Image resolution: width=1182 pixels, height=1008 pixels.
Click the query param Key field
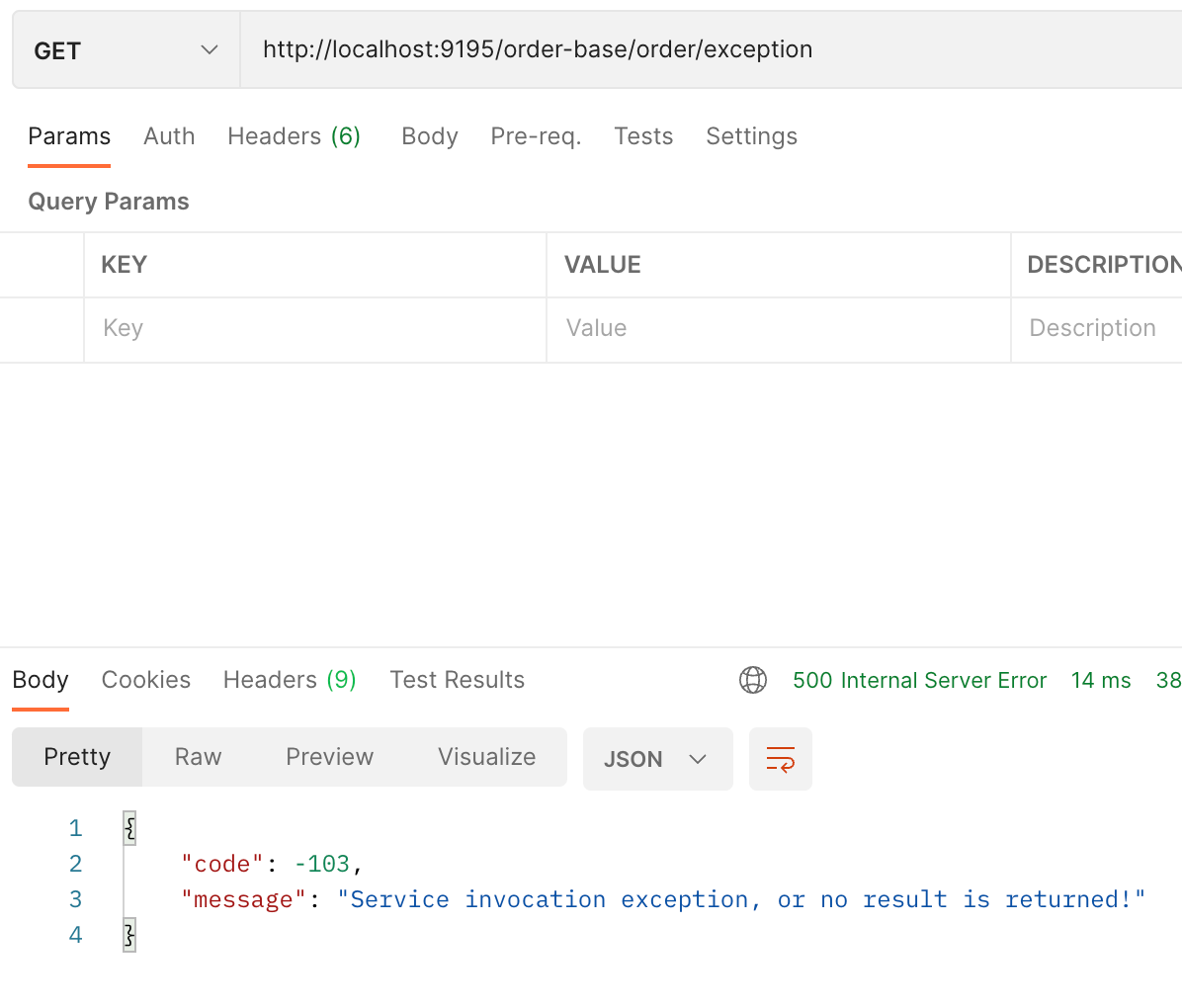tap(315, 329)
